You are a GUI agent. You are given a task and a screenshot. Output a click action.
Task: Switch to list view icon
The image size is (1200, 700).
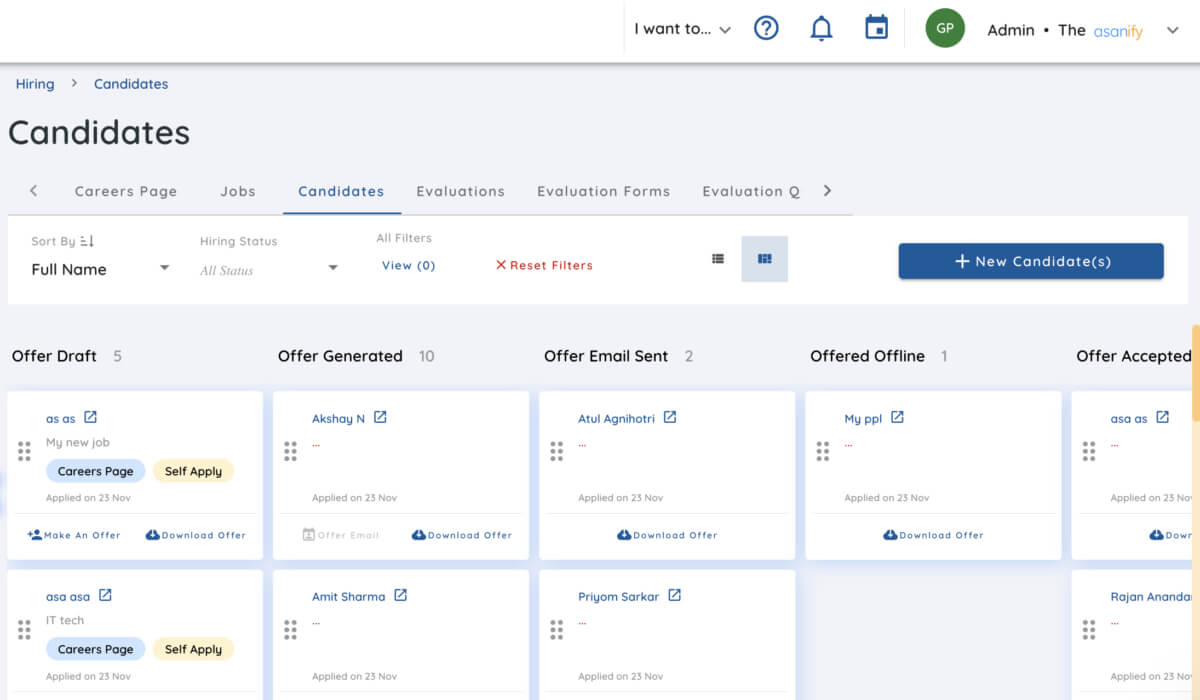(718, 259)
